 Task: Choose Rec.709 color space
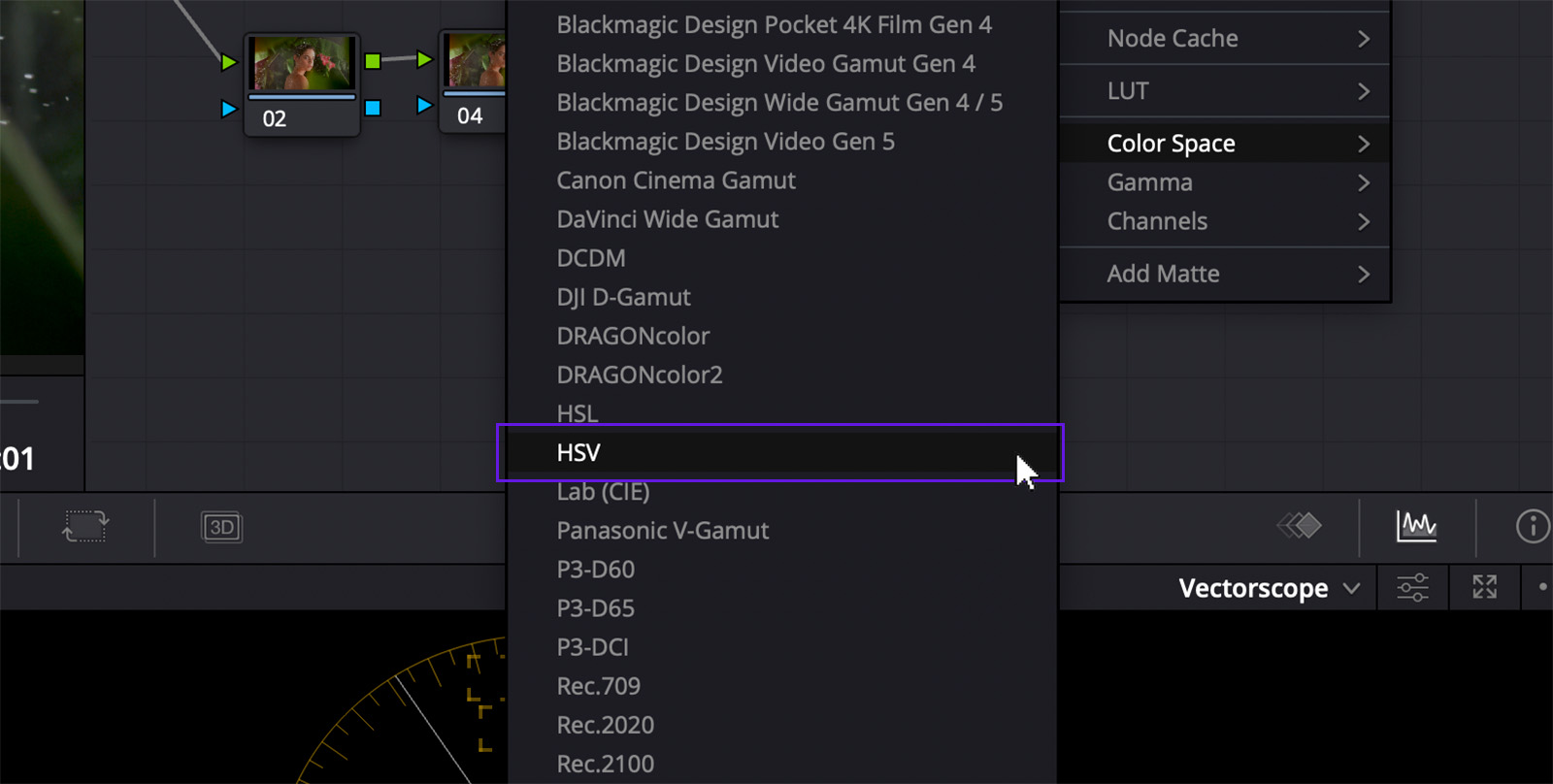click(781, 685)
